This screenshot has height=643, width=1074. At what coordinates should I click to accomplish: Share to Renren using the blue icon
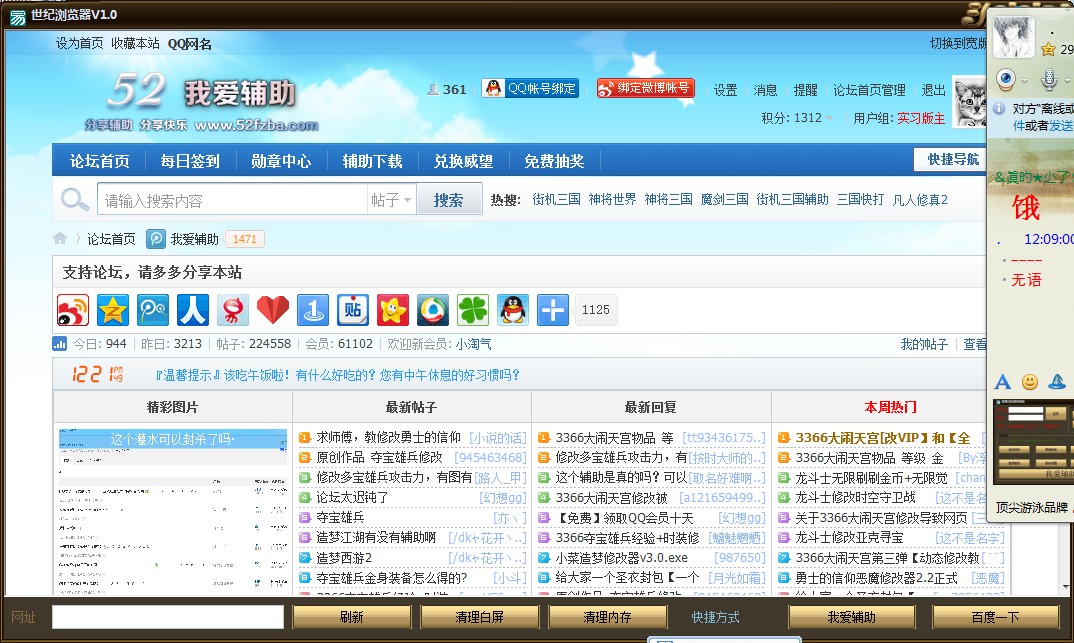[x=193, y=310]
